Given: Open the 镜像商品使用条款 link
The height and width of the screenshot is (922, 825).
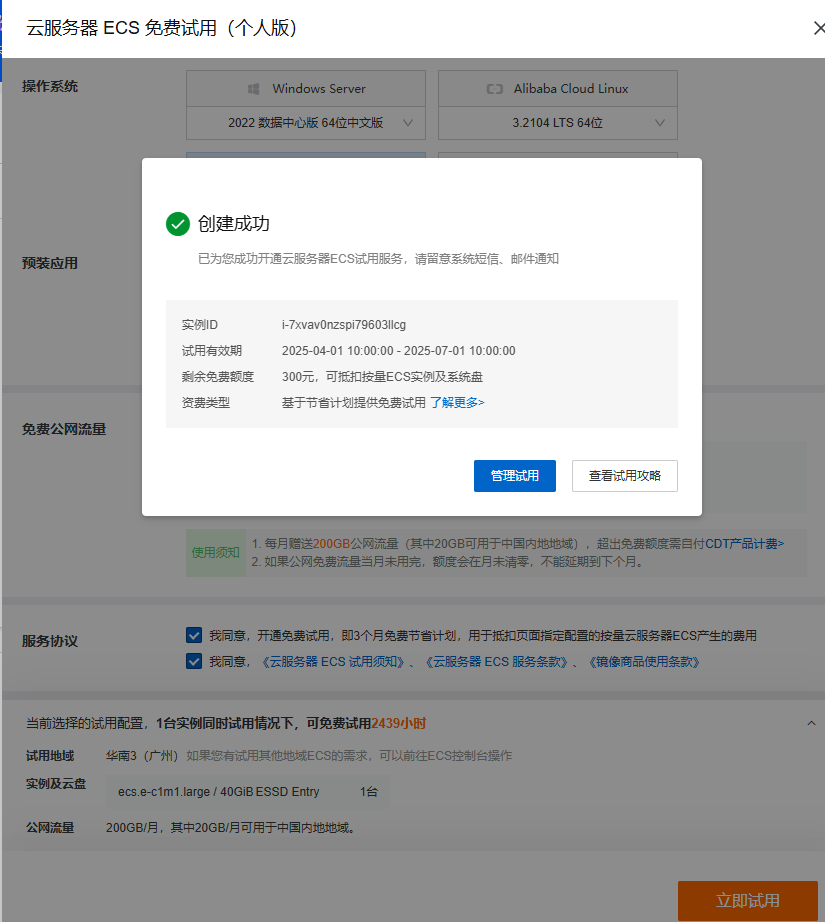Looking at the screenshot, I should pos(644,662).
